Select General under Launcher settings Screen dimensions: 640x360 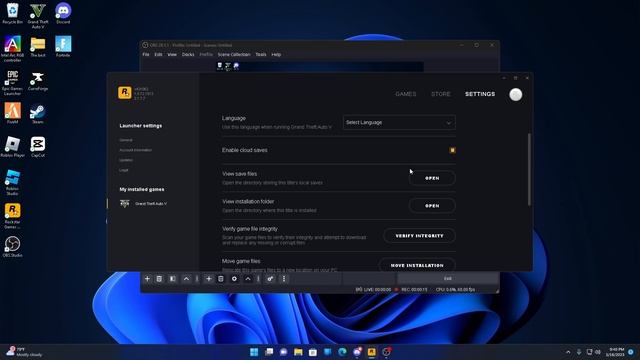pyautogui.click(x=126, y=140)
